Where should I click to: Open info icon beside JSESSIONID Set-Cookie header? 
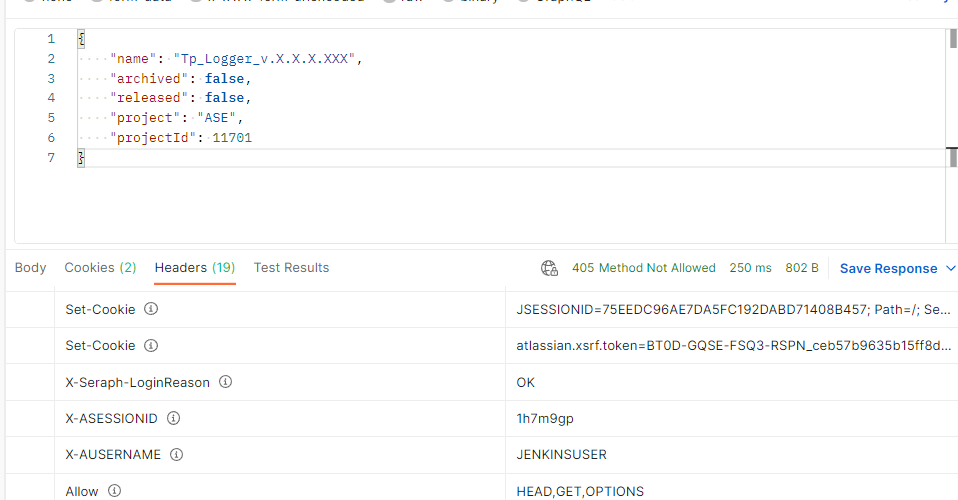tap(151, 309)
